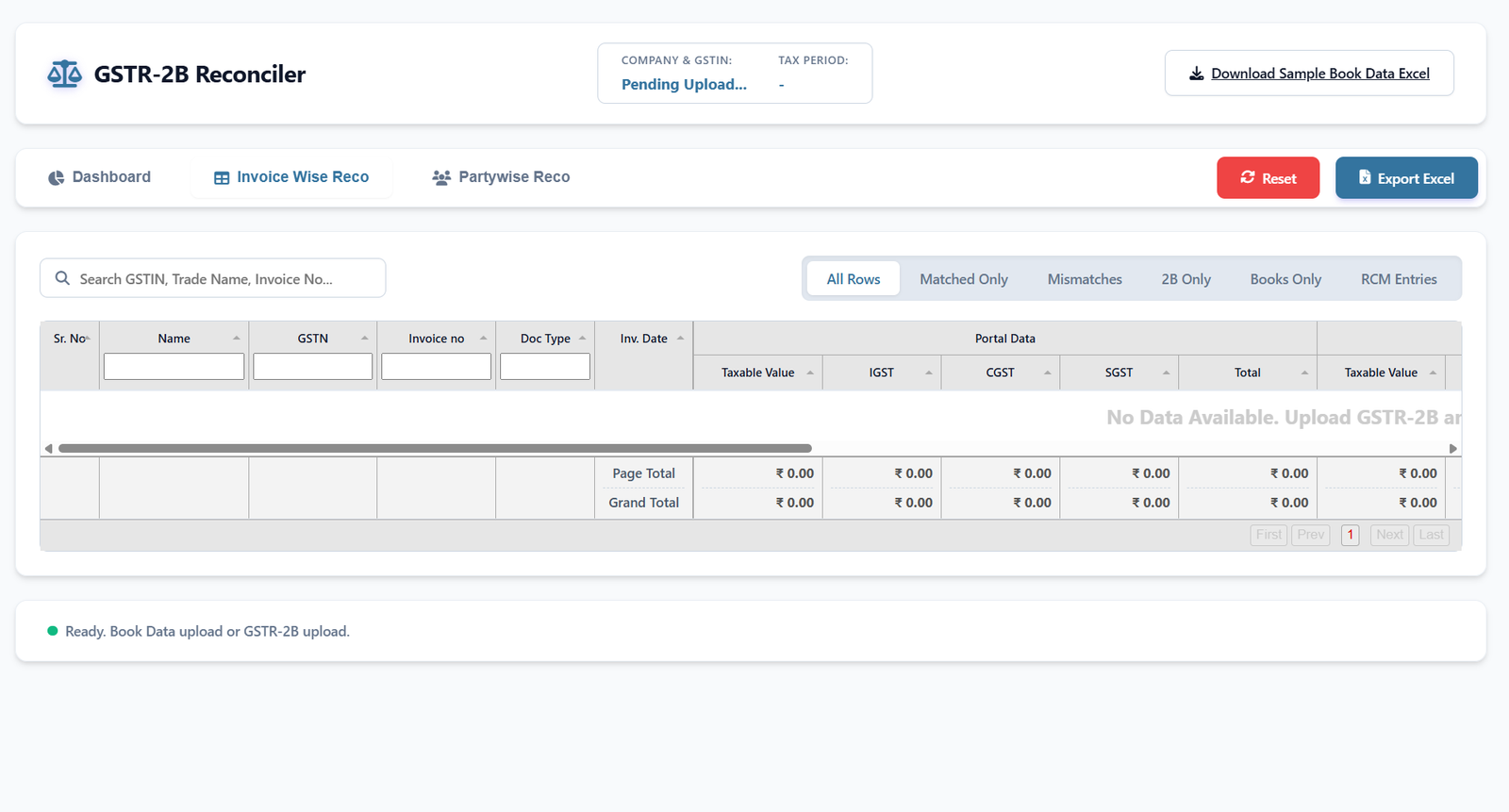The width and height of the screenshot is (1509, 812).
Task: Sort by the Inv. Date column arrow
Action: tap(681, 339)
